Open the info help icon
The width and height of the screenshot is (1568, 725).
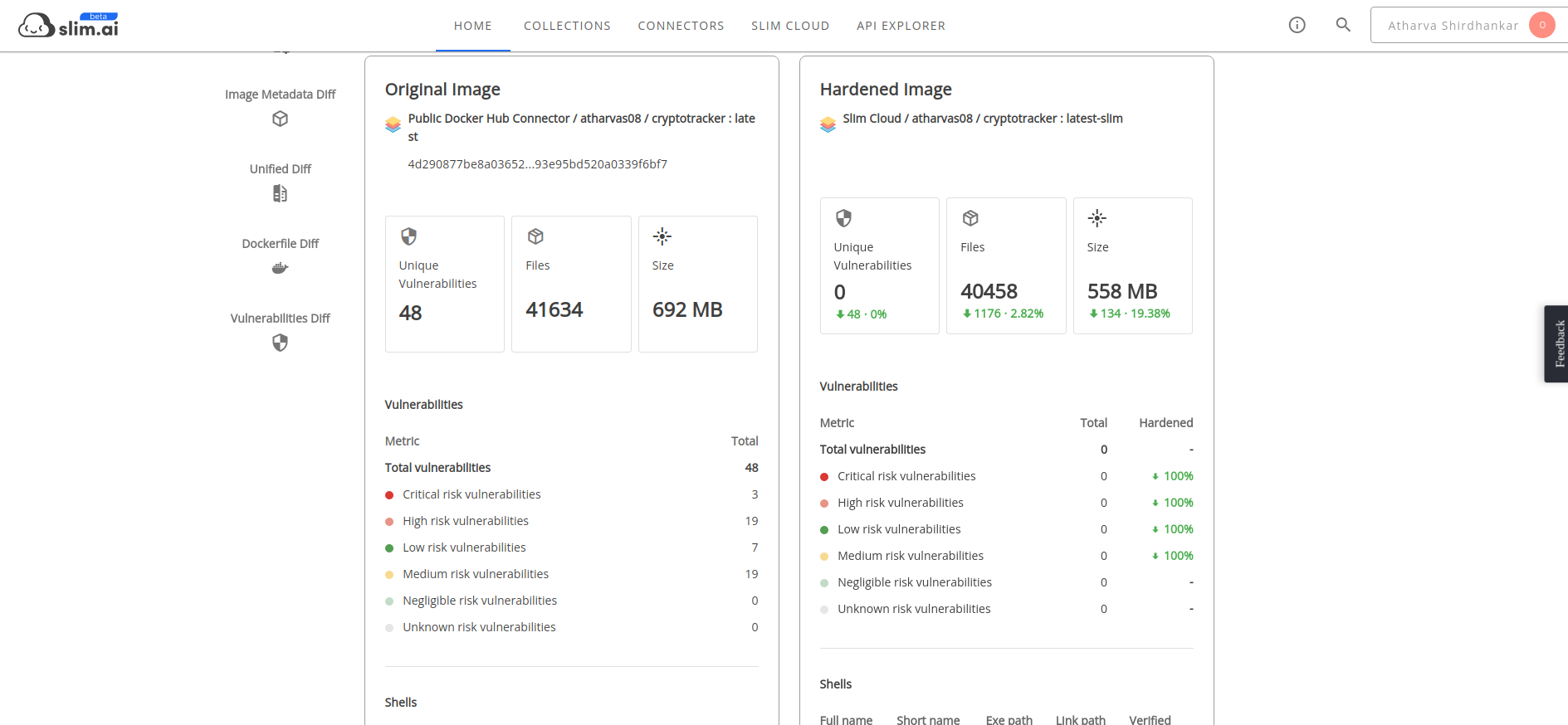[1297, 25]
